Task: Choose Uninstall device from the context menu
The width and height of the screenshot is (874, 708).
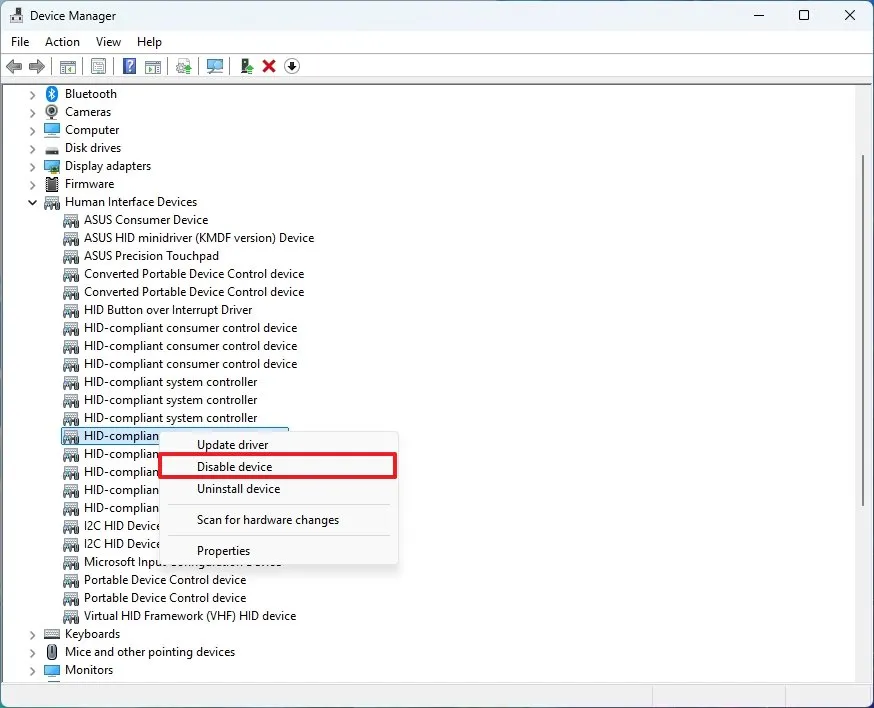Action: [236, 489]
